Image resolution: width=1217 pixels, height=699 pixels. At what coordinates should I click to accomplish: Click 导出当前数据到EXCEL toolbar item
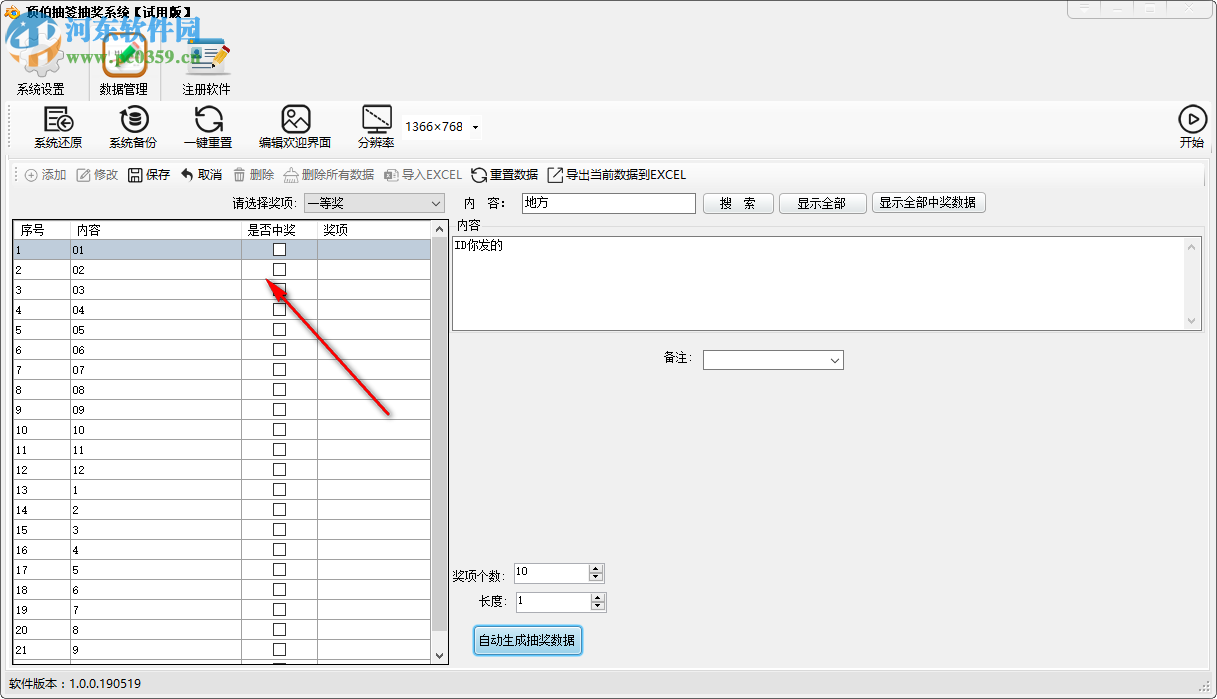point(617,175)
